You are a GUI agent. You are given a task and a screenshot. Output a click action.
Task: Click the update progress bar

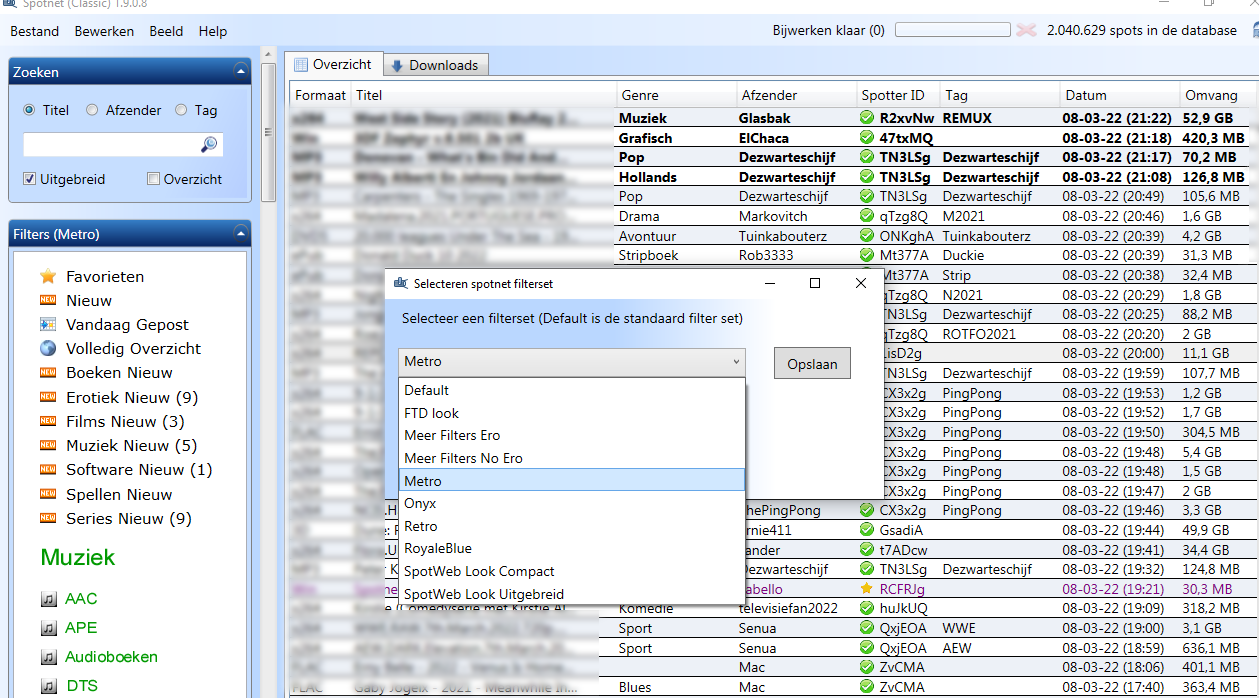tap(952, 30)
